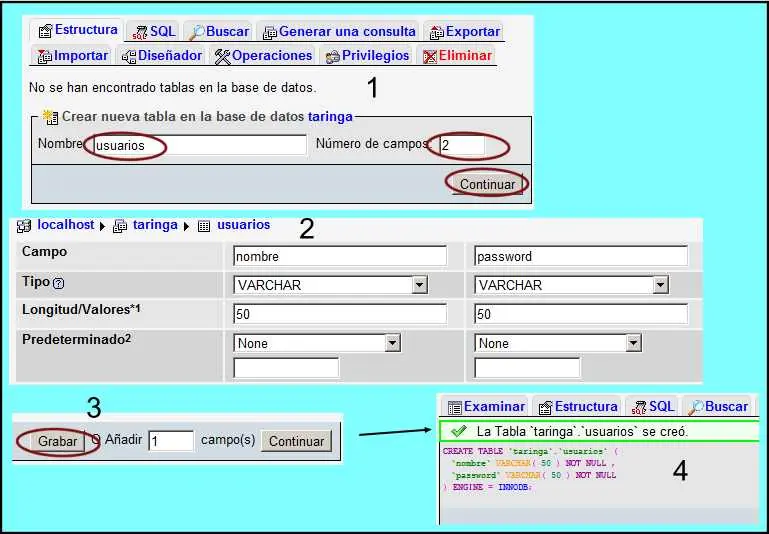The height and width of the screenshot is (534, 769).
Task: Switch to the Buscar tab in panel 1
Action: tap(219, 31)
